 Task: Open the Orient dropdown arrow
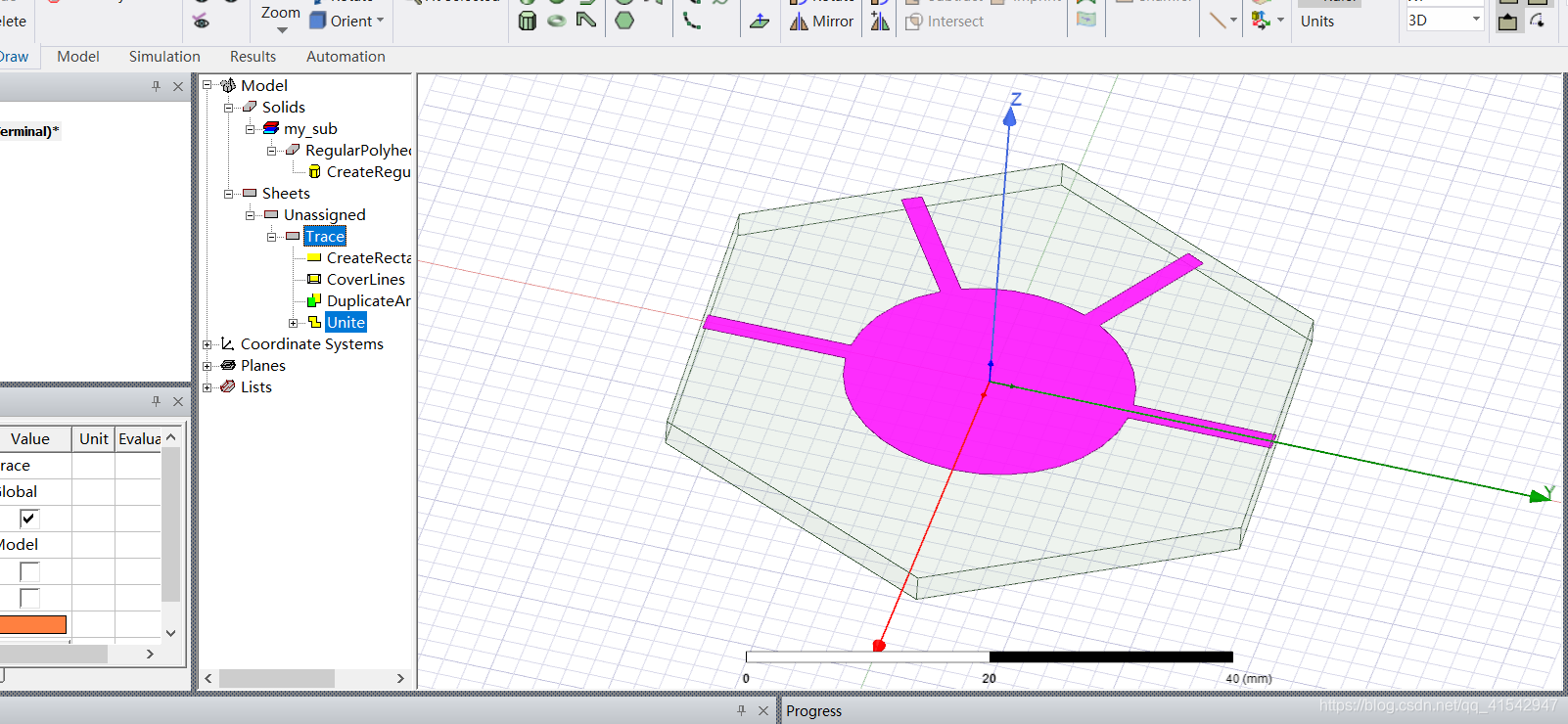pyautogui.click(x=381, y=21)
